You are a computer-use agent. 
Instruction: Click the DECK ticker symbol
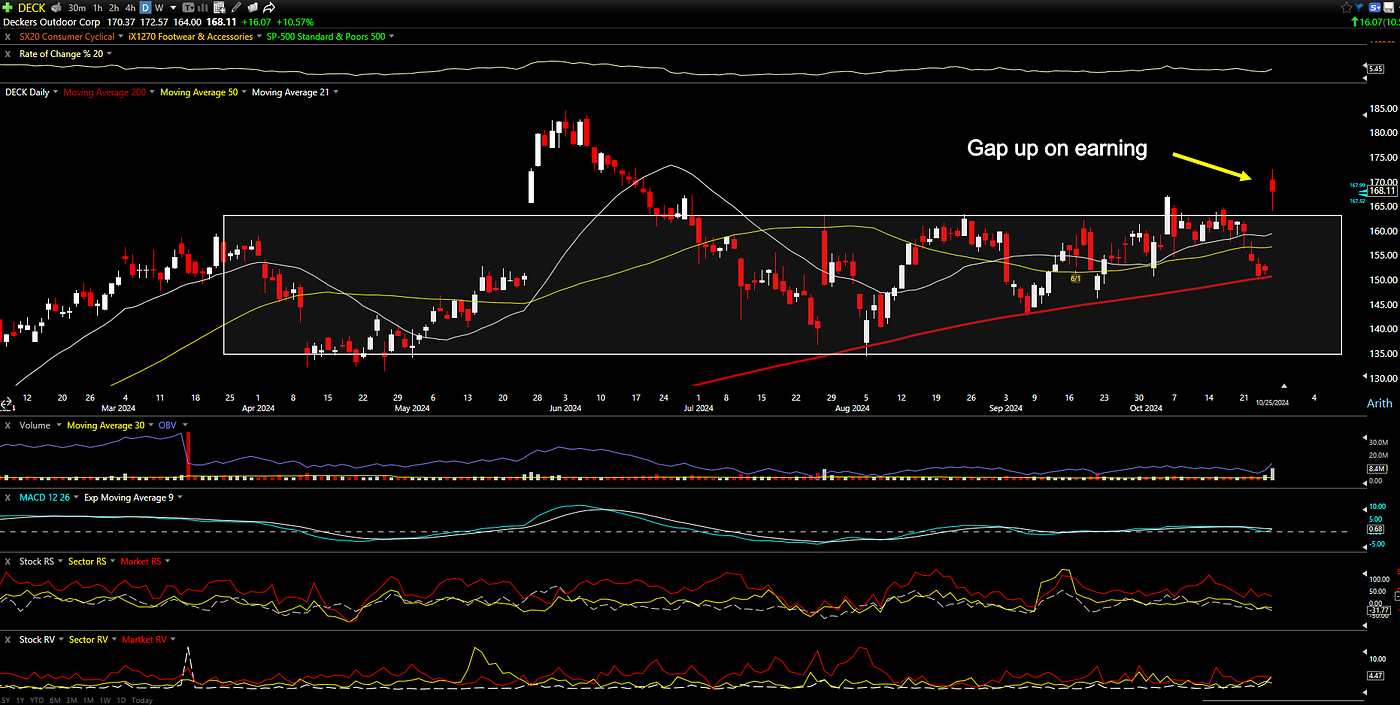tap(32, 8)
